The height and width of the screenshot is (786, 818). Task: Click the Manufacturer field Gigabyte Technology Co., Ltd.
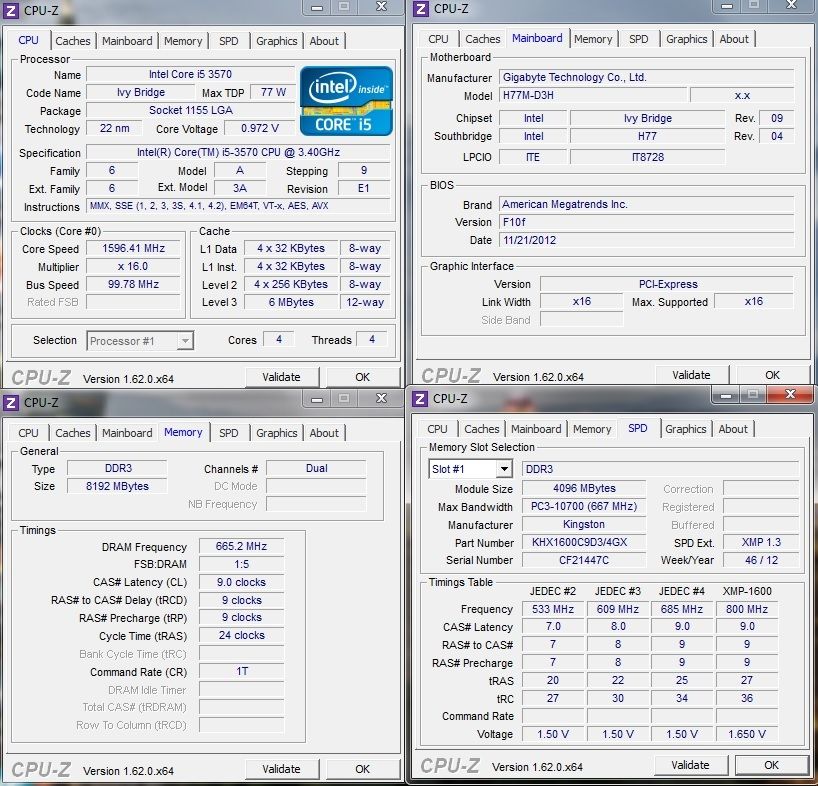coord(646,77)
